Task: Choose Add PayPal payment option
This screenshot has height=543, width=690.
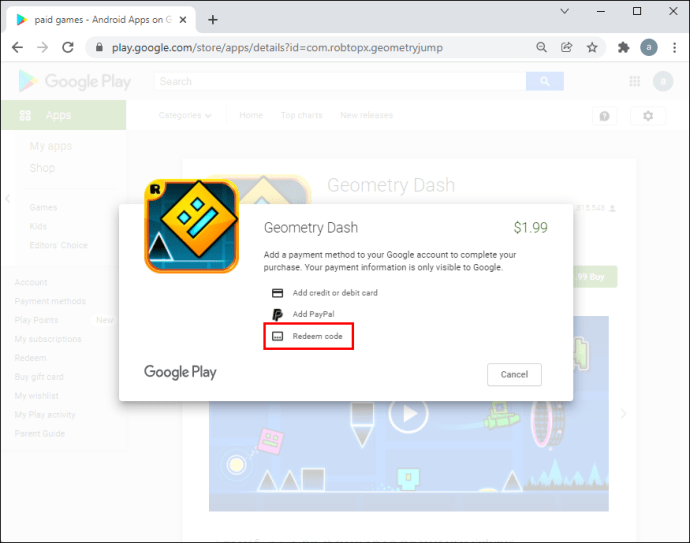Action: pos(313,314)
